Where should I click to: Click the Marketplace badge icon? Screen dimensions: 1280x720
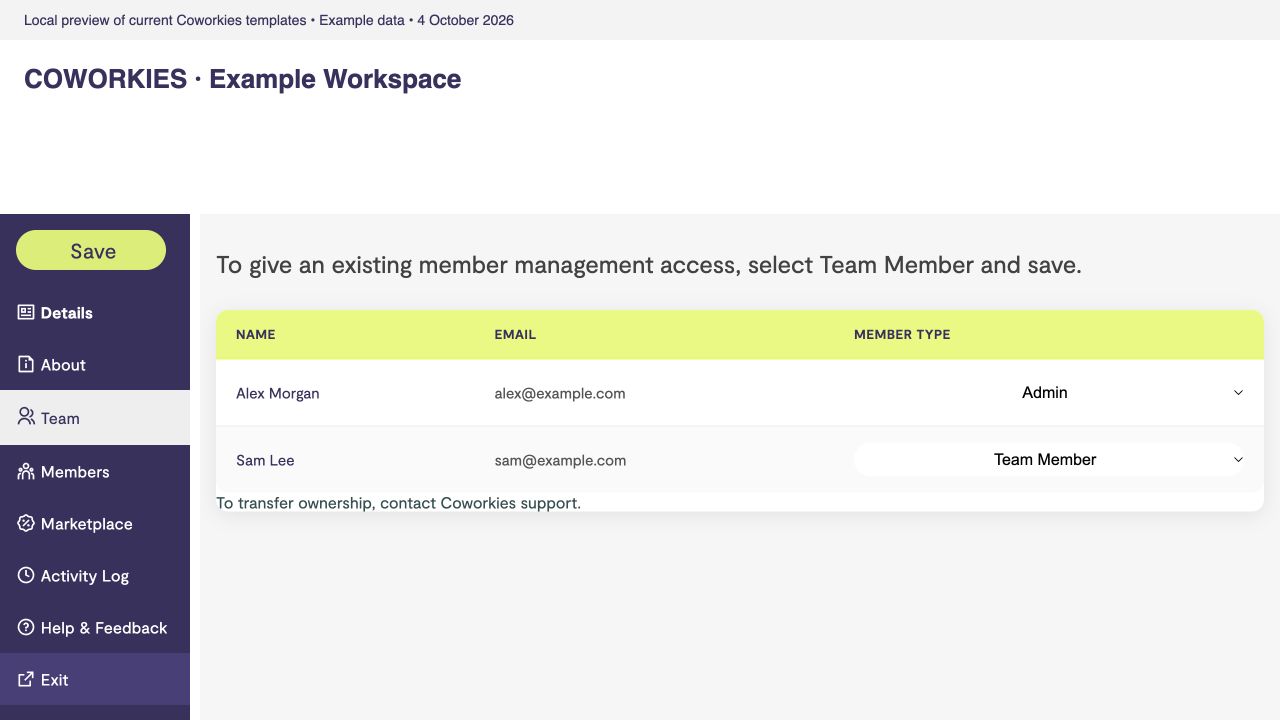tap(26, 523)
